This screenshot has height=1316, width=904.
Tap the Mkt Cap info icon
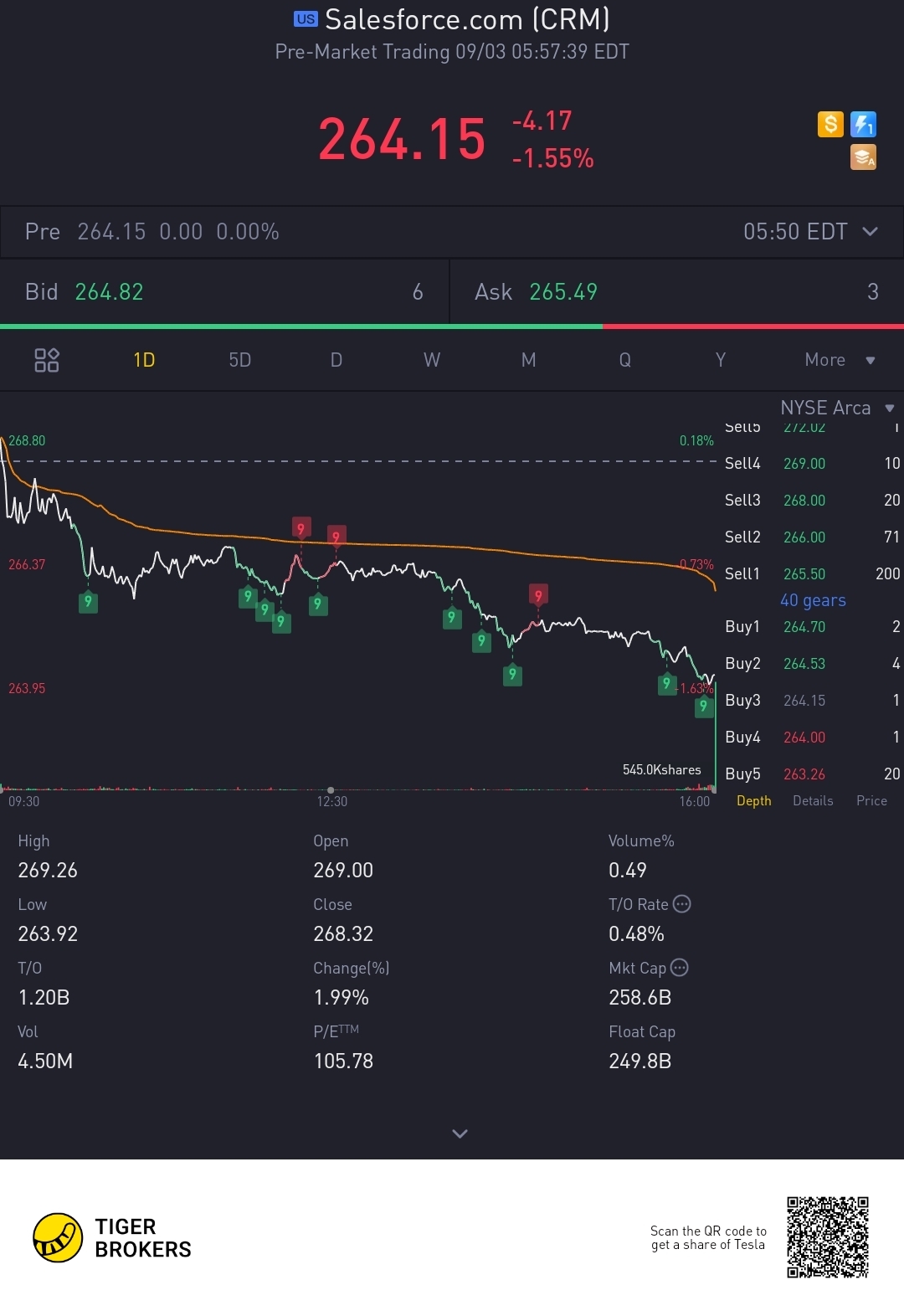(680, 968)
